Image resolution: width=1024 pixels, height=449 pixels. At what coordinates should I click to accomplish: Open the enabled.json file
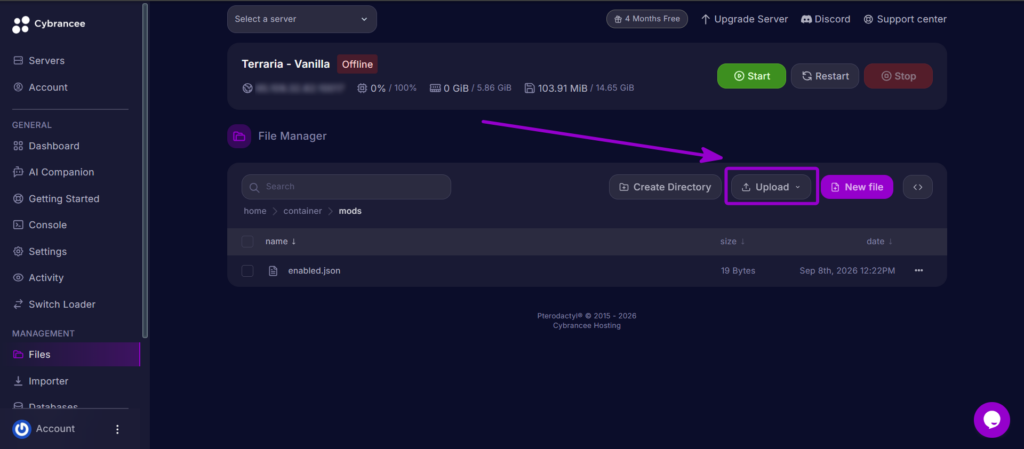(x=314, y=271)
